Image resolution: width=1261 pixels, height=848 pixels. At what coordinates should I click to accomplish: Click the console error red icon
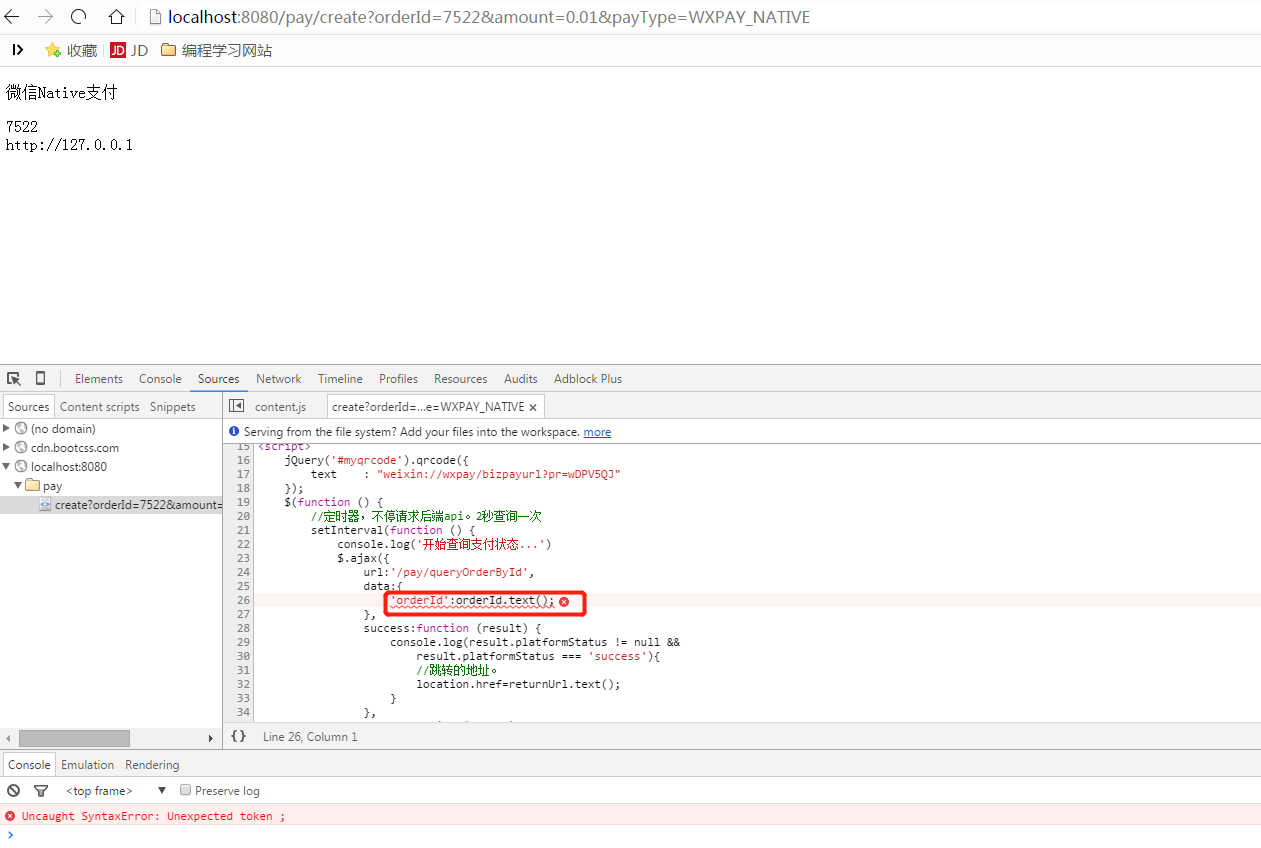tap(10, 816)
